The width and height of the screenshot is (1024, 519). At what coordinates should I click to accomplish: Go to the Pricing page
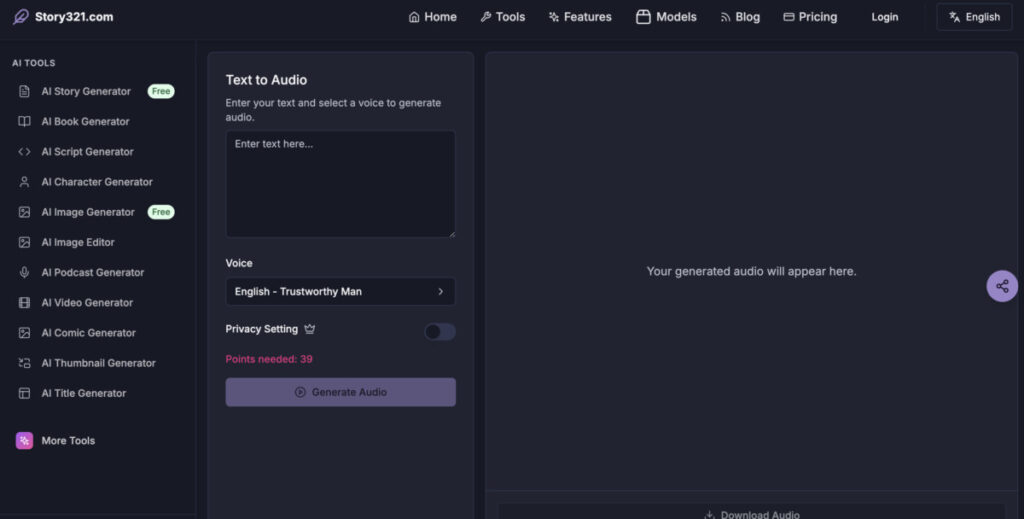810,17
